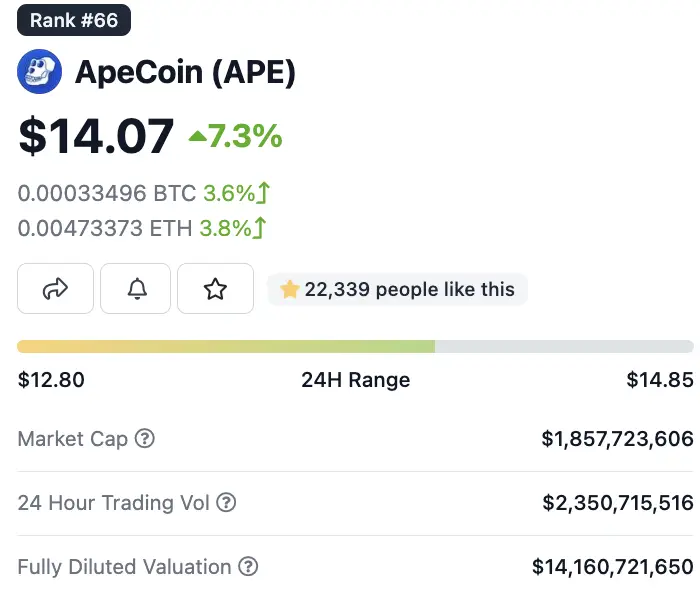Click the $14.85 range high value
Image resolution: width=700 pixels, height=592 pixels.
(x=659, y=380)
